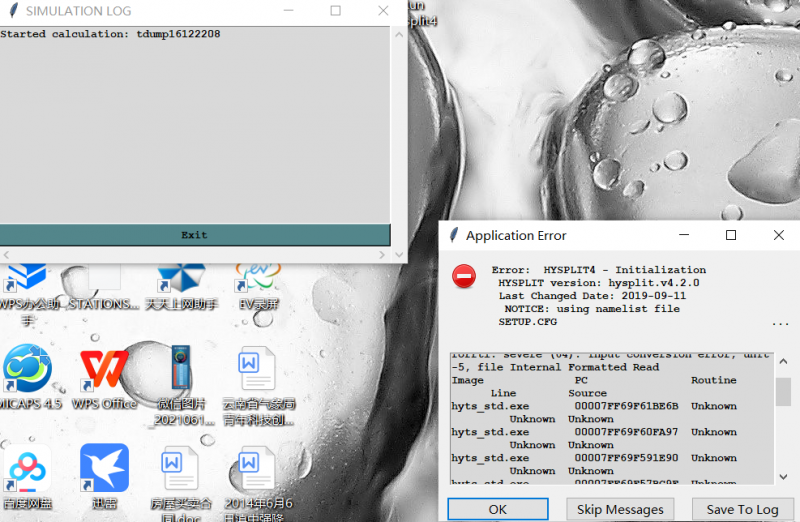
Task: Click the Simulation Log feather icon
Action: [12, 11]
